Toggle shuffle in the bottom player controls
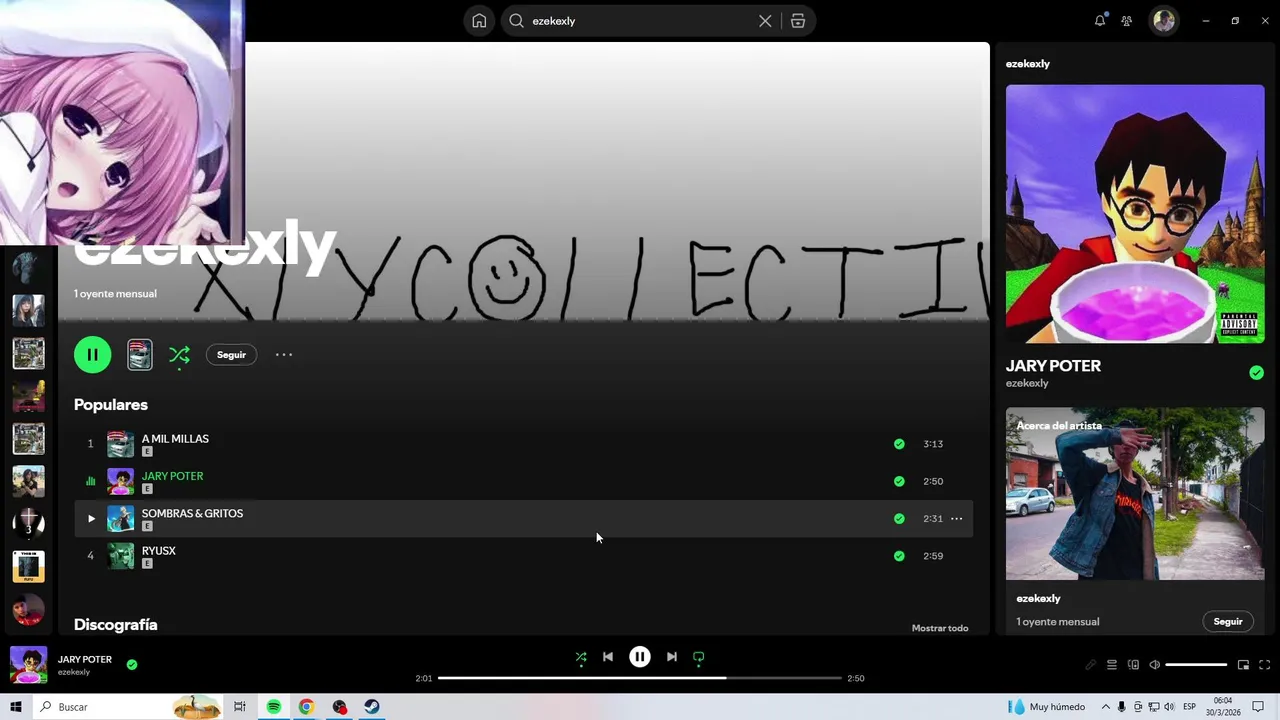 [581, 657]
